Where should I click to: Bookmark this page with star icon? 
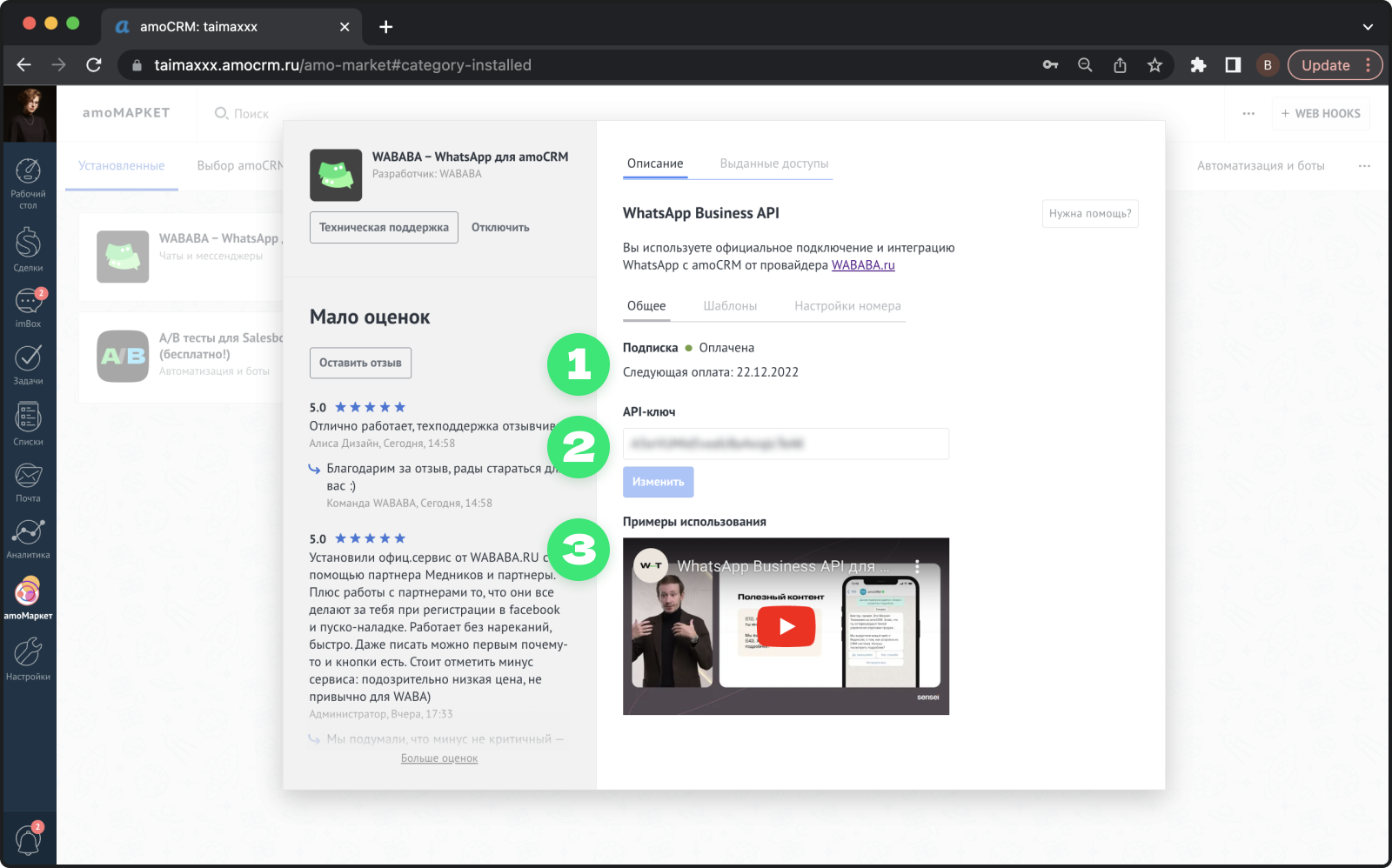pyautogui.click(x=1154, y=65)
